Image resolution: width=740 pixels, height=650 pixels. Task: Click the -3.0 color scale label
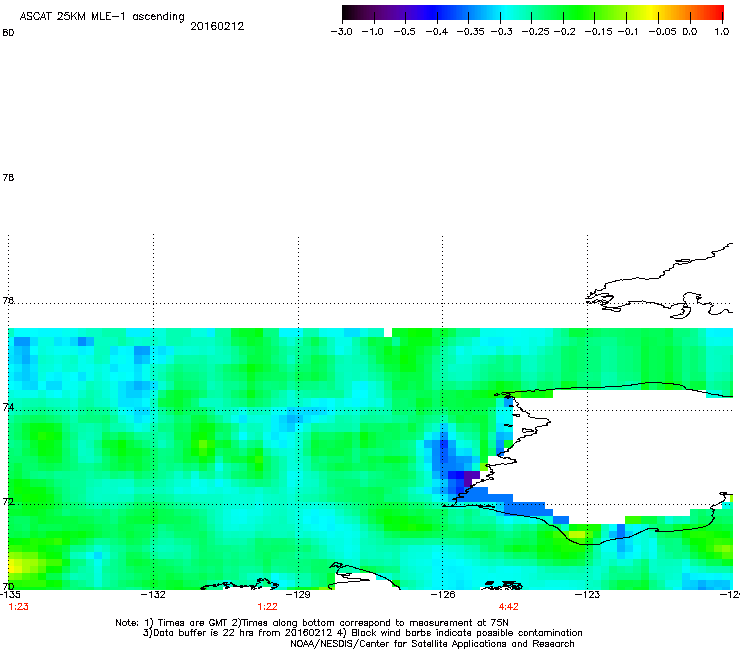tap(341, 32)
